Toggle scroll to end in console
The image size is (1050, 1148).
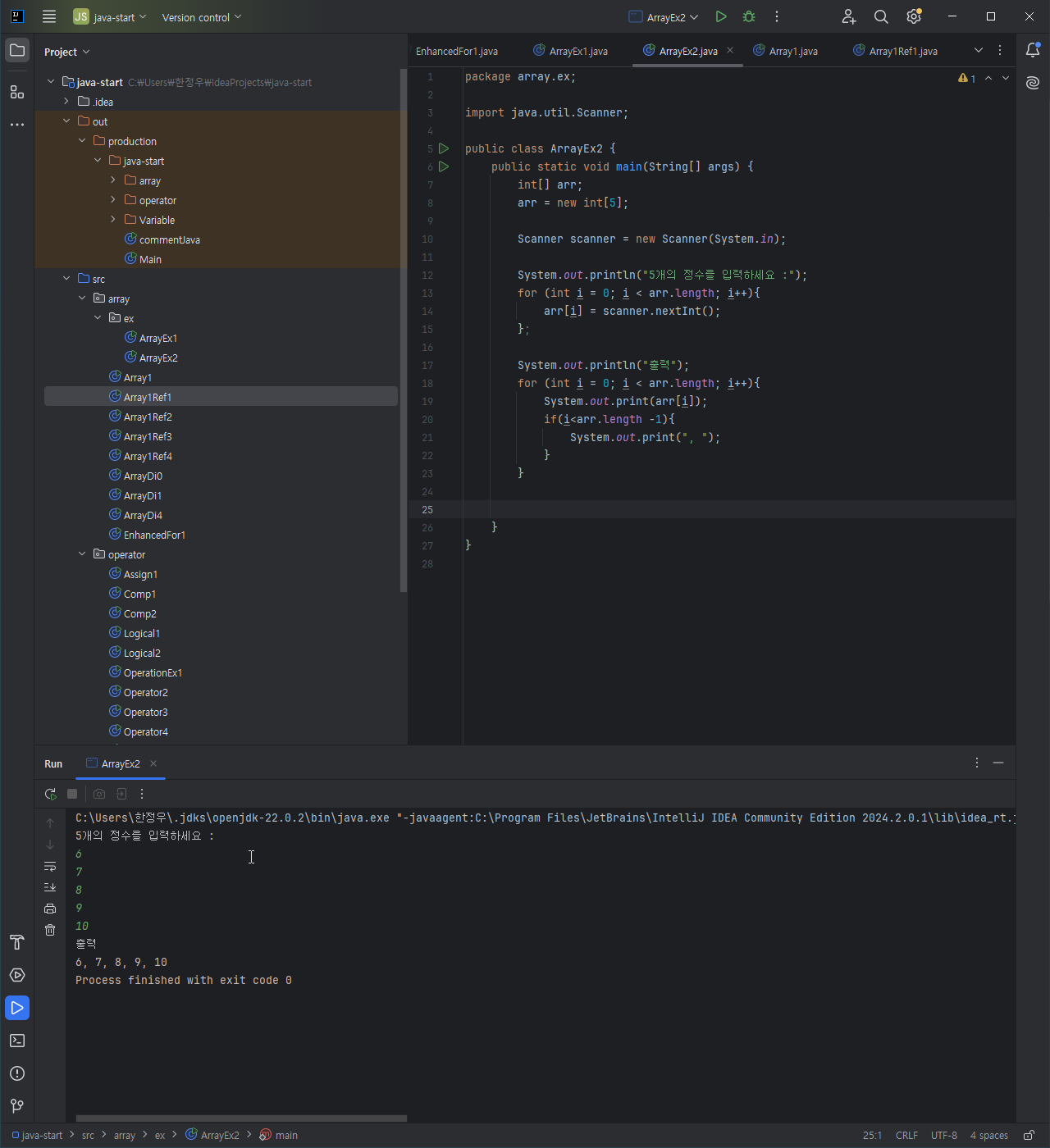[50, 887]
